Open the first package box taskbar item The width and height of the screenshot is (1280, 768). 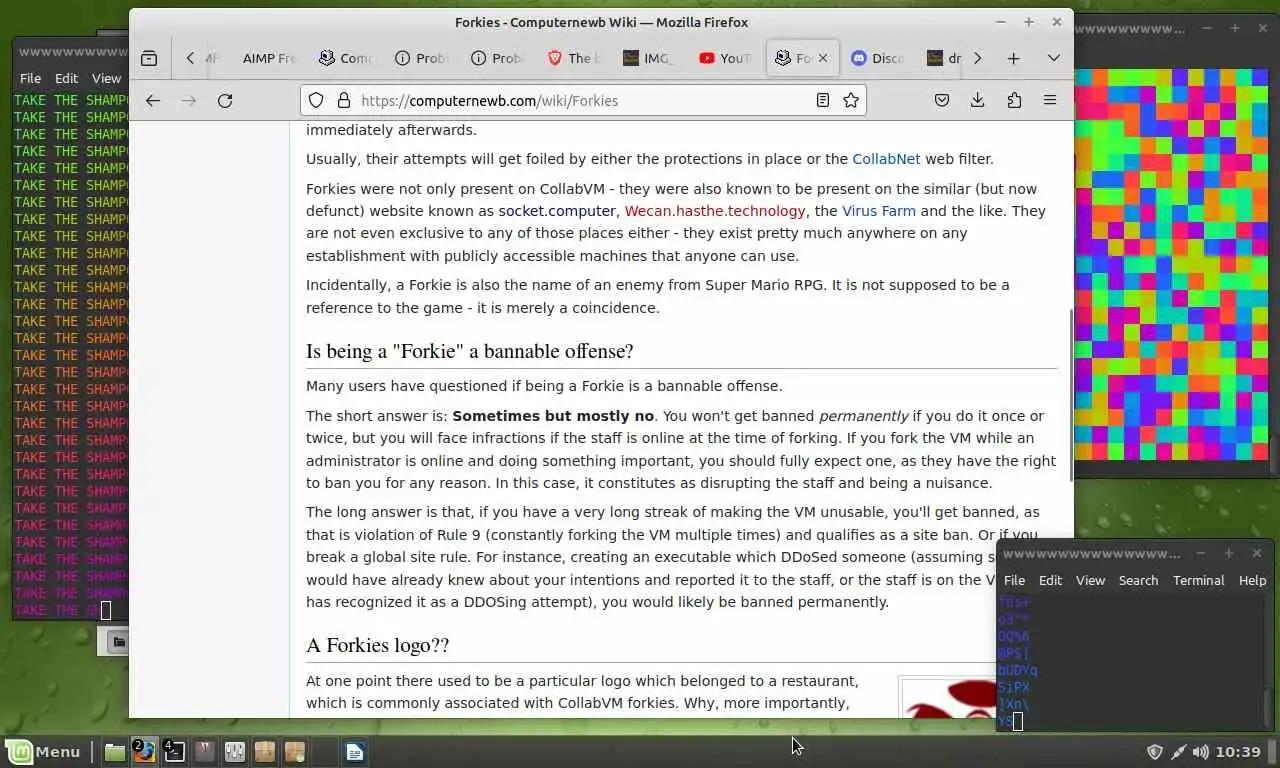coord(265,751)
